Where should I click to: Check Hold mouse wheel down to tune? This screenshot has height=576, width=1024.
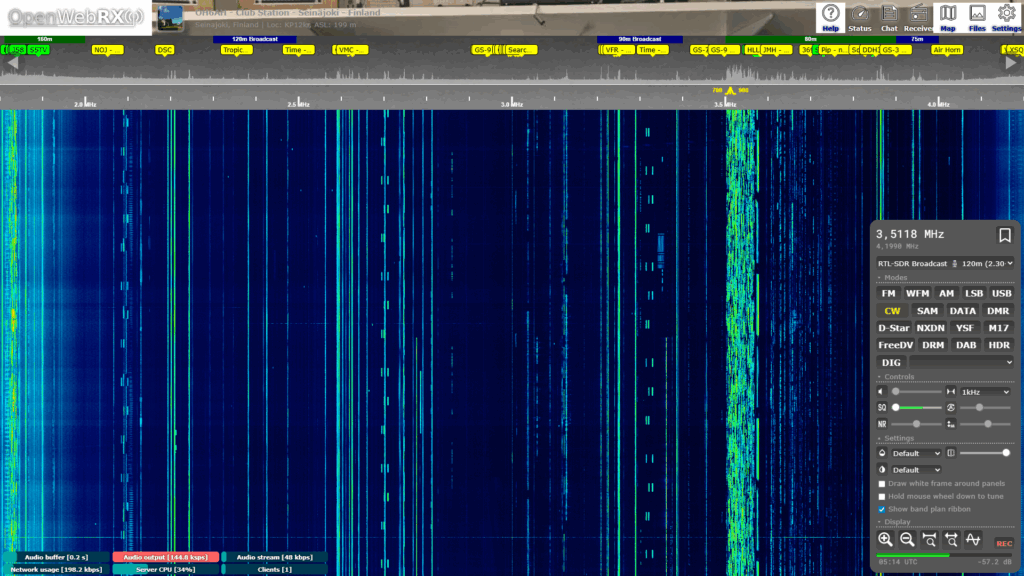tap(881, 496)
